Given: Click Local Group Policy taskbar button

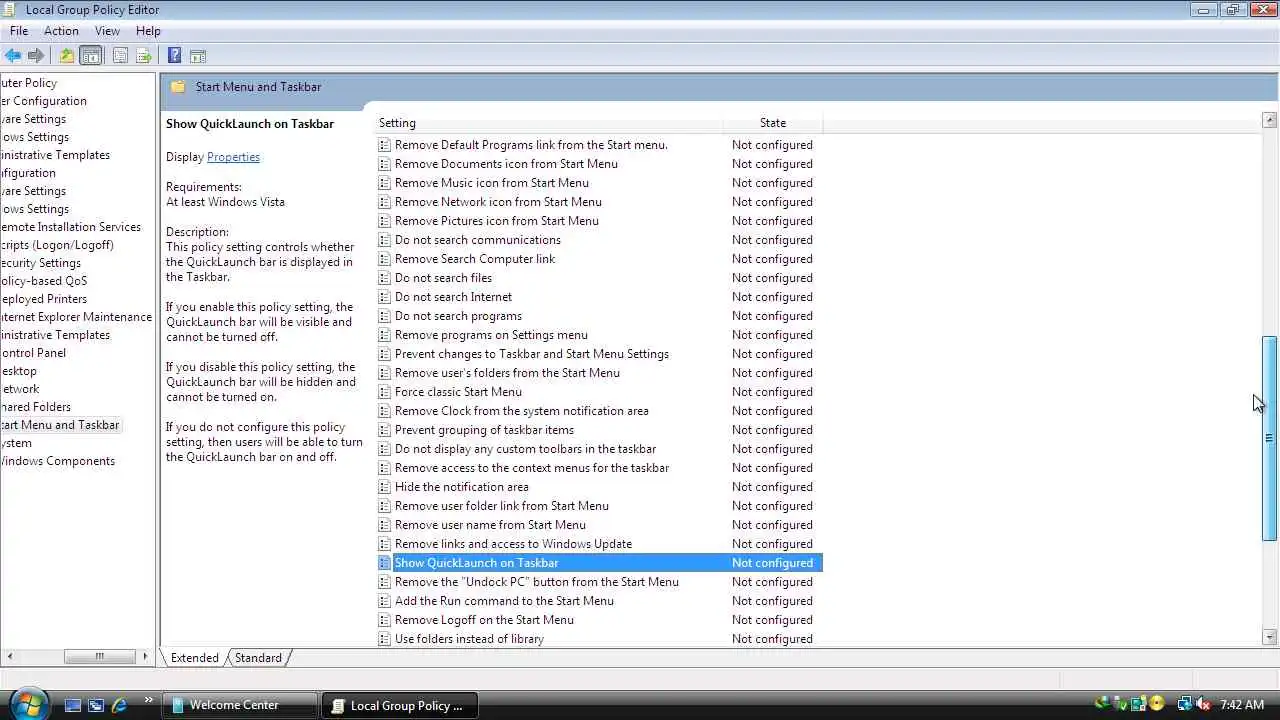Looking at the screenshot, I should 401,705.
